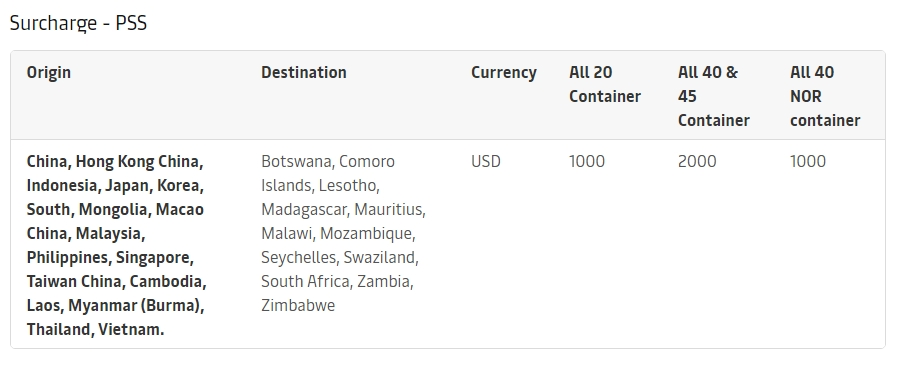Click the USD currency cell
The height and width of the screenshot is (367, 906).
[x=486, y=161]
